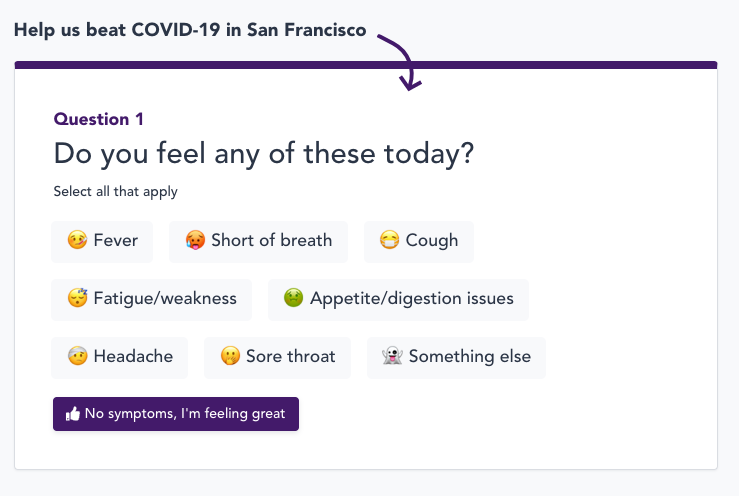The image size is (739, 496).
Task: Click the sleeping face emoji on Fatigue
Action: 77,299
